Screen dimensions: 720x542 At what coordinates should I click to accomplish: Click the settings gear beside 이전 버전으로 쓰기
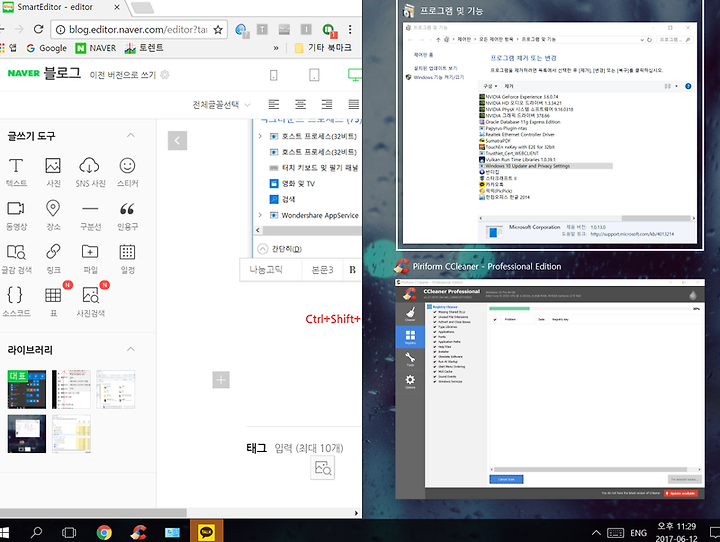point(165,74)
